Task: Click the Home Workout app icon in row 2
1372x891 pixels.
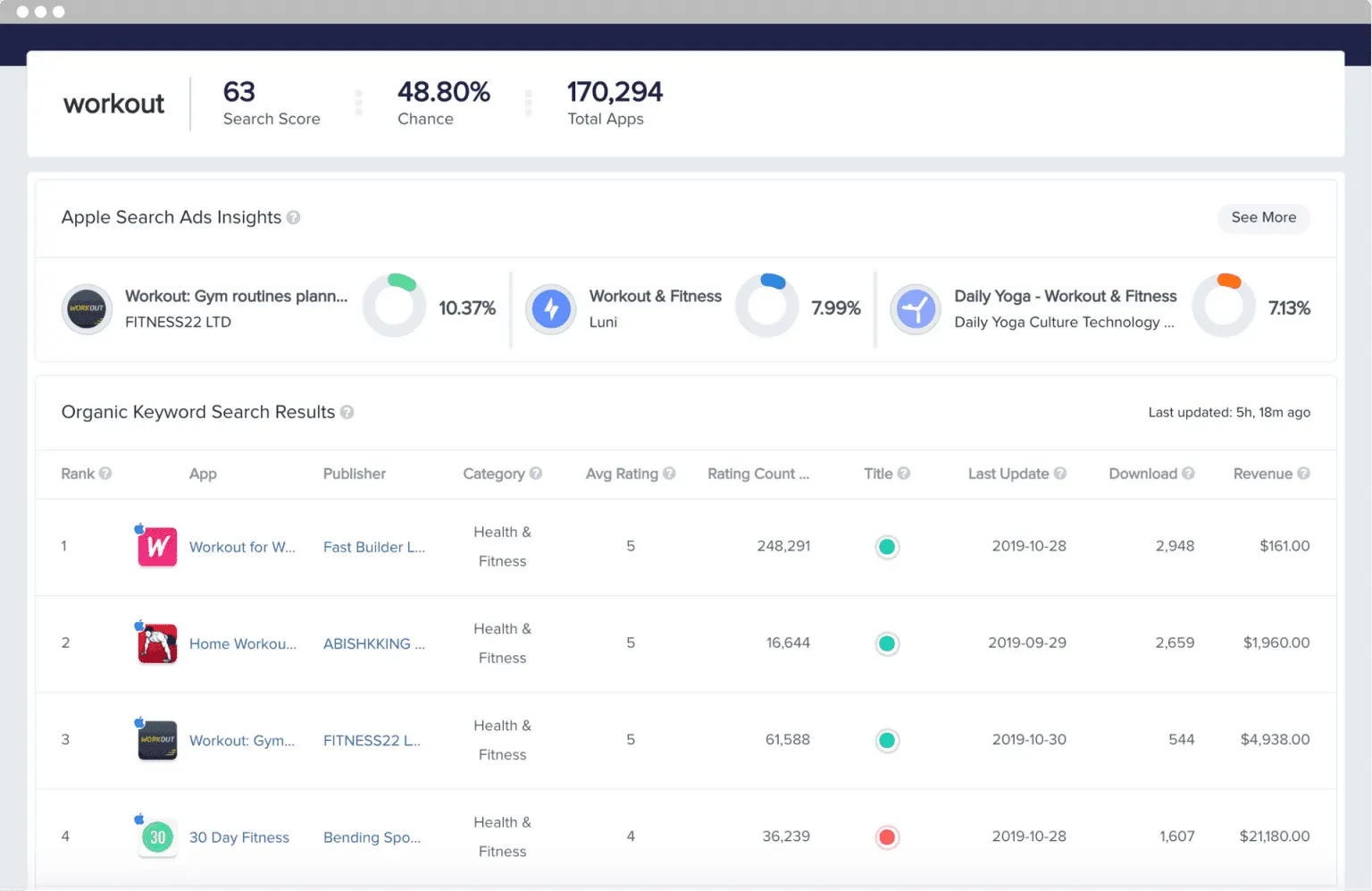Action: tap(157, 643)
